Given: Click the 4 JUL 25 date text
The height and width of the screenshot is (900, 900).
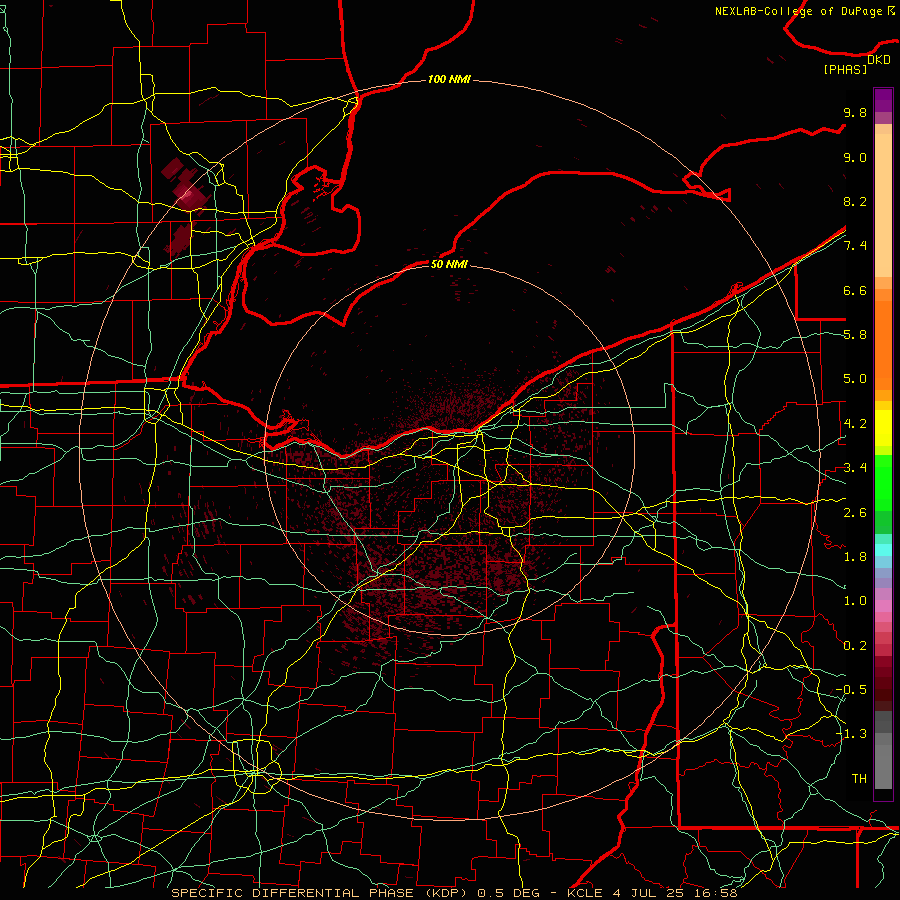Looking at the screenshot, I should click(651, 893).
